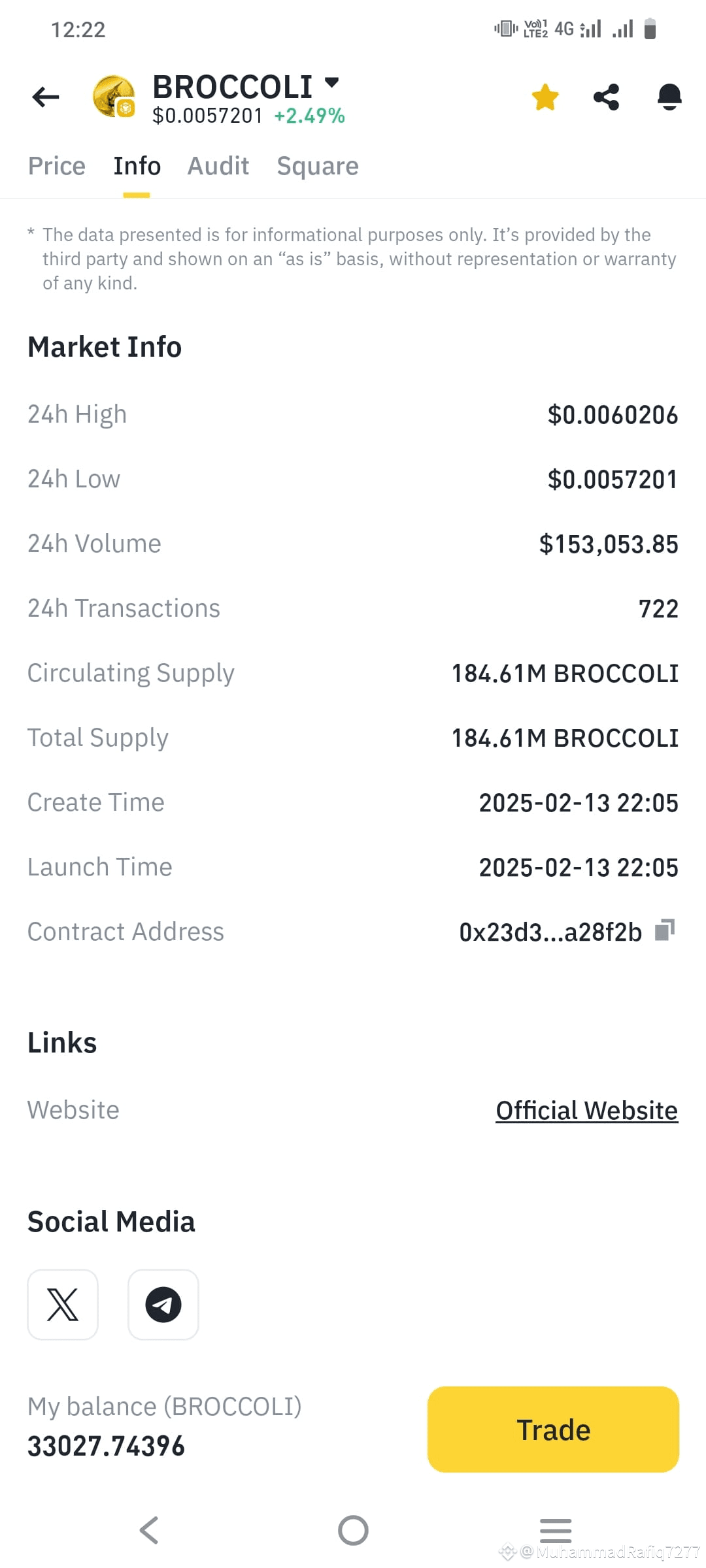Open the hamburger menu in bottom navigation
The image size is (706, 1568).
tap(554, 1529)
